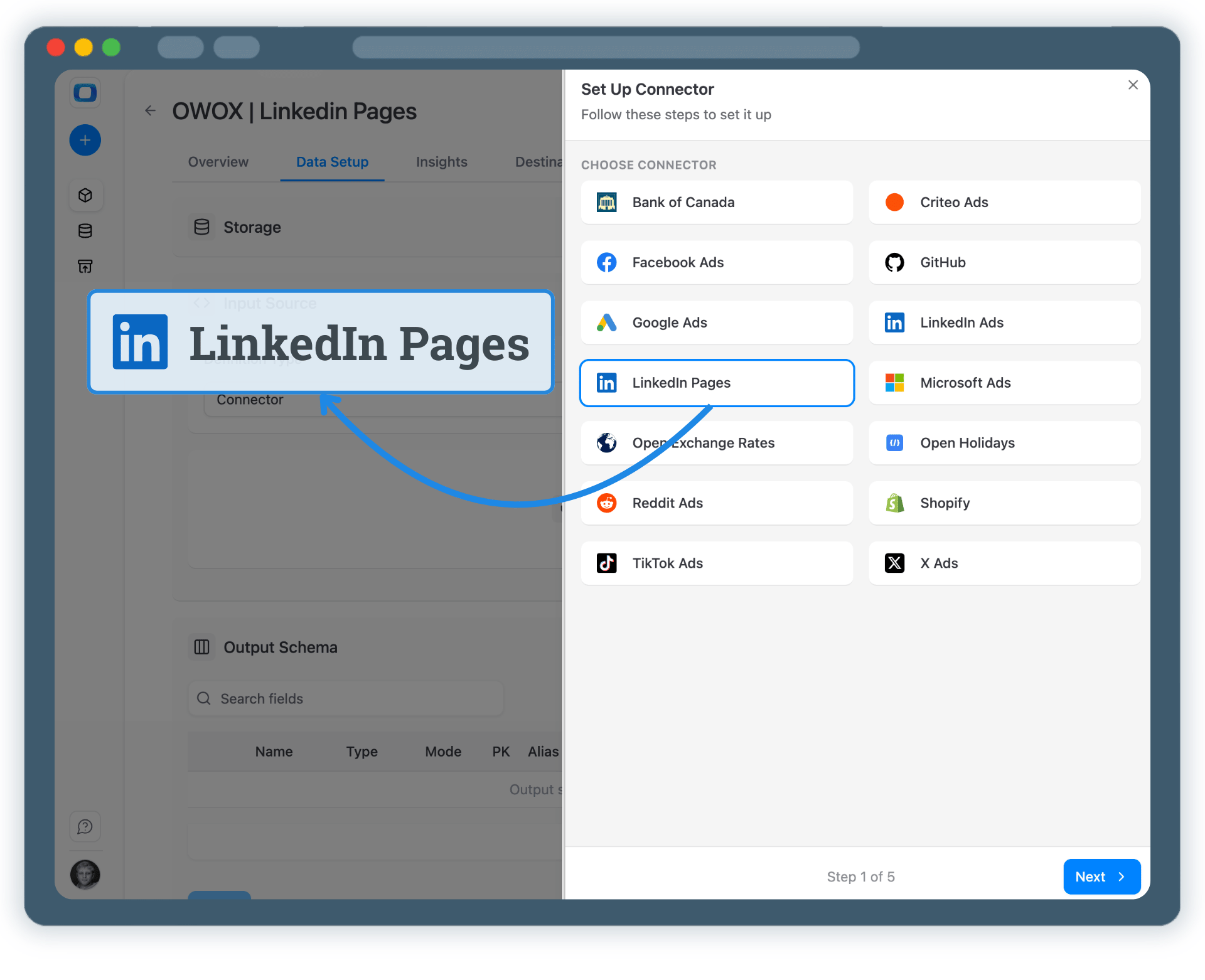Open the archive export icon in sidebar
The image size is (1205, 980).
click(85, 266)
